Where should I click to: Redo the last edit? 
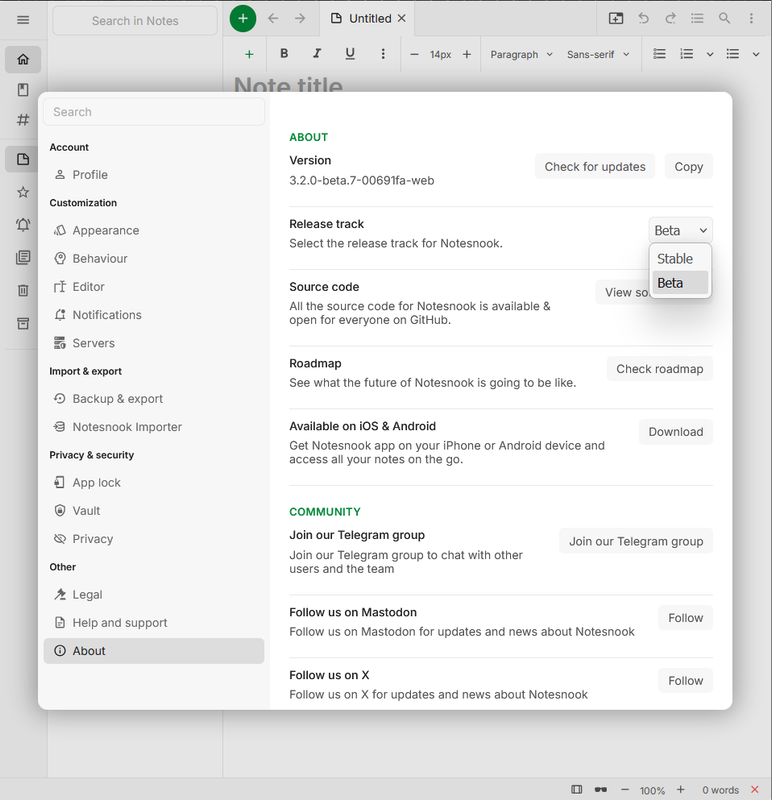point(670,18)
